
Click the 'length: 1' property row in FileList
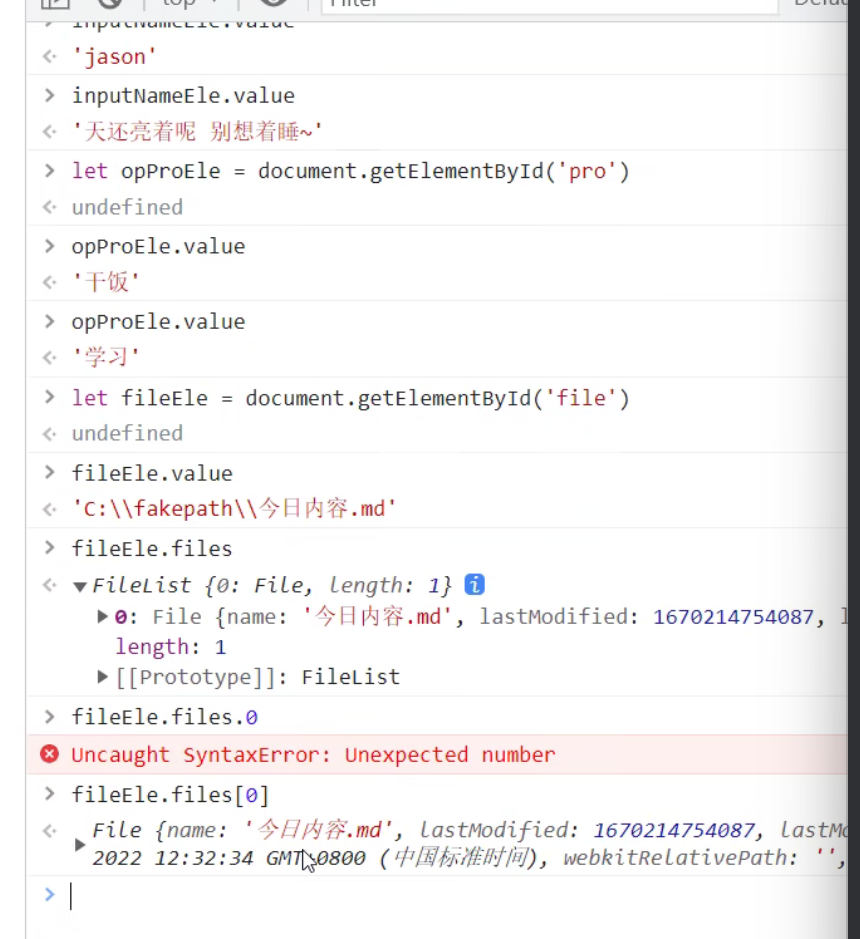coord(171,647)
